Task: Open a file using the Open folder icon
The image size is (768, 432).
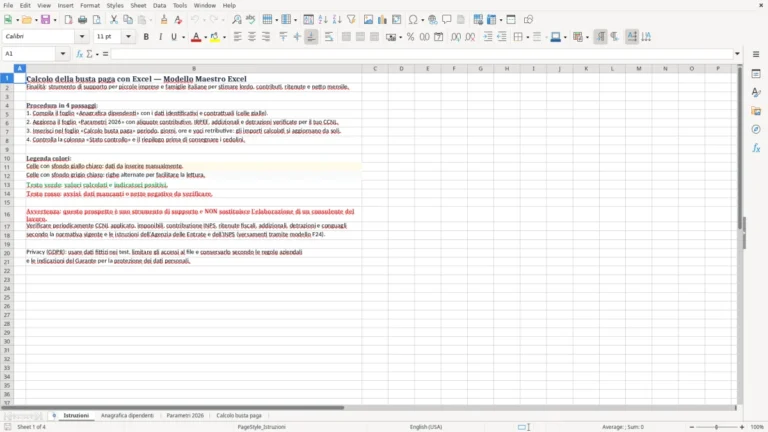Action: point(26,20)
